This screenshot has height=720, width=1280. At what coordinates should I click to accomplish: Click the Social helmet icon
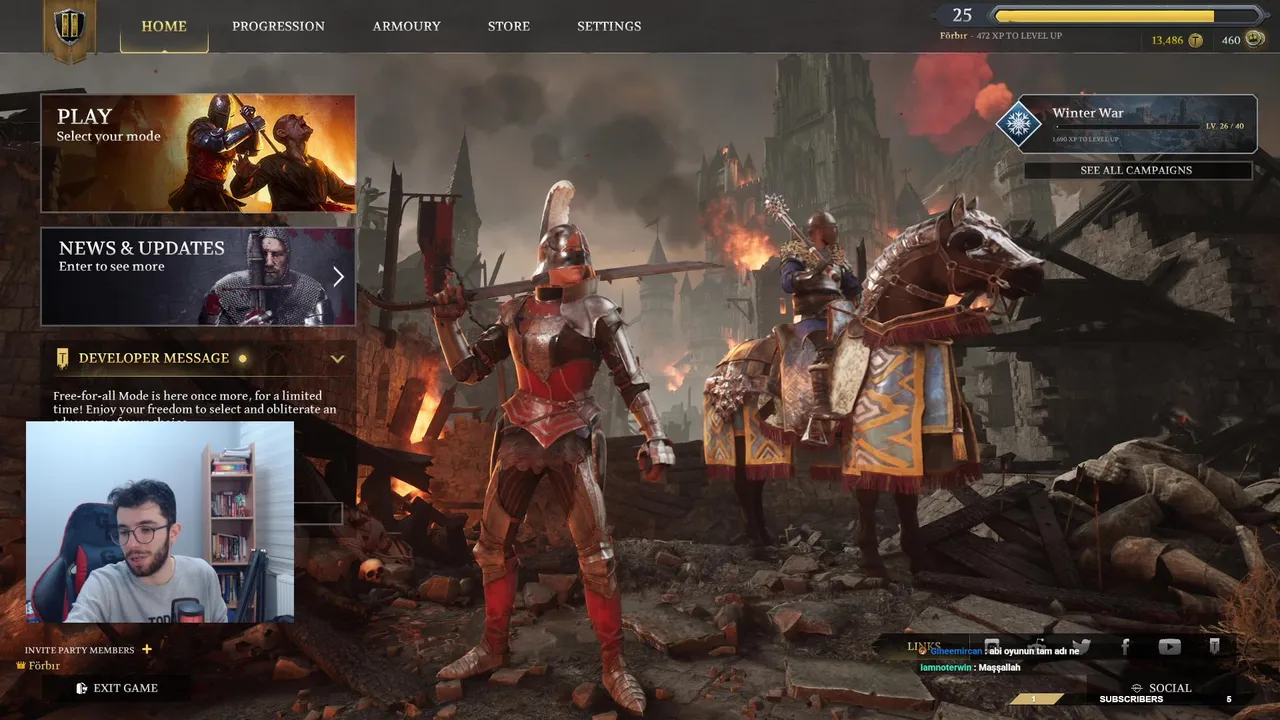1137,688
